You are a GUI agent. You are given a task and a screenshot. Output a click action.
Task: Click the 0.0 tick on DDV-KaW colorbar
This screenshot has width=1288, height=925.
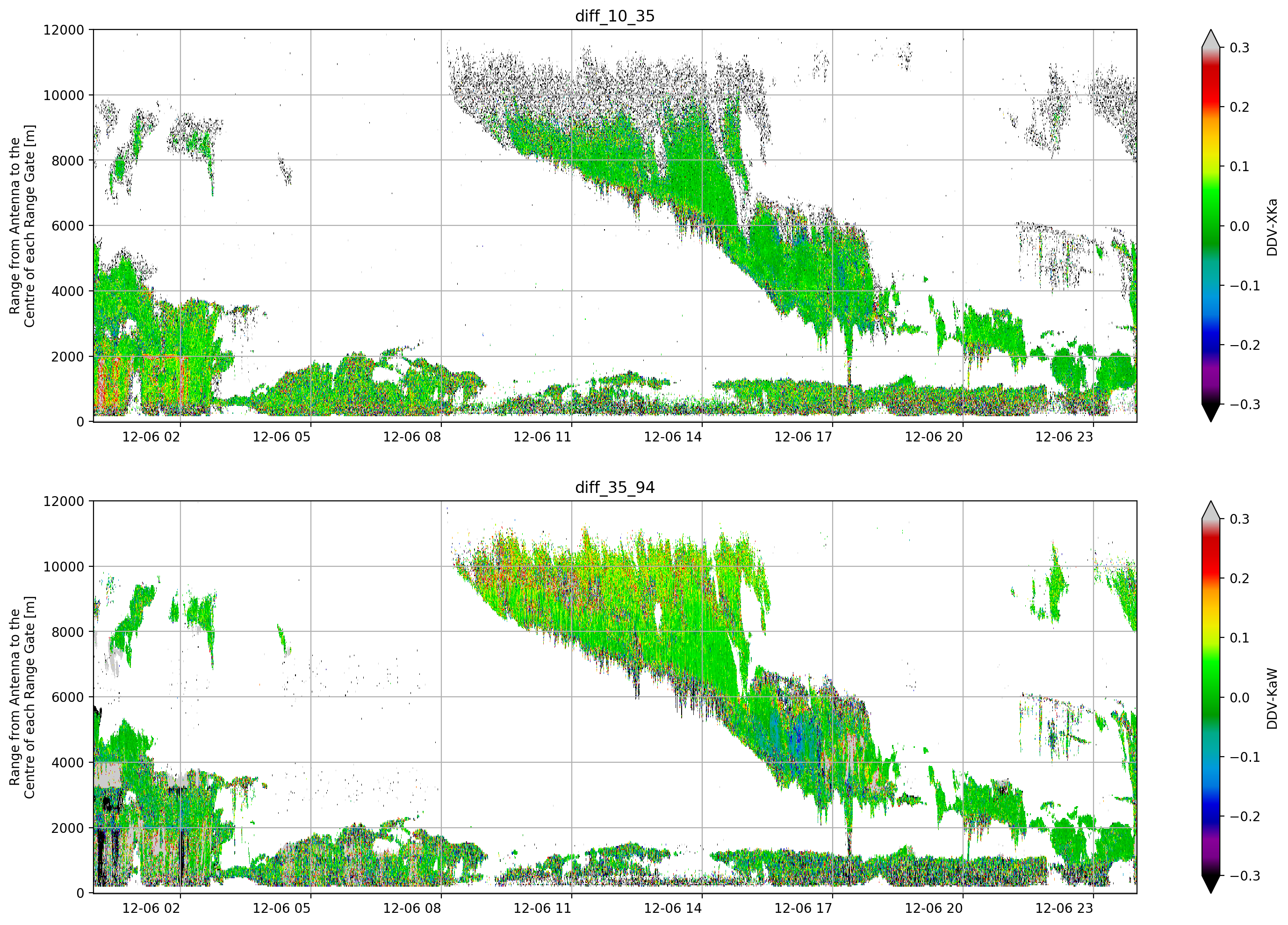(x=1240, y=698)
